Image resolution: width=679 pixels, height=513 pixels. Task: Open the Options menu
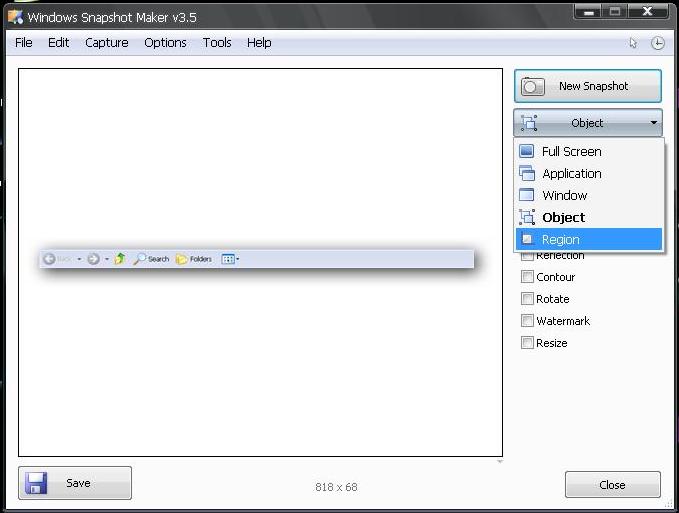pyautogui.click(x=165, y=42)
